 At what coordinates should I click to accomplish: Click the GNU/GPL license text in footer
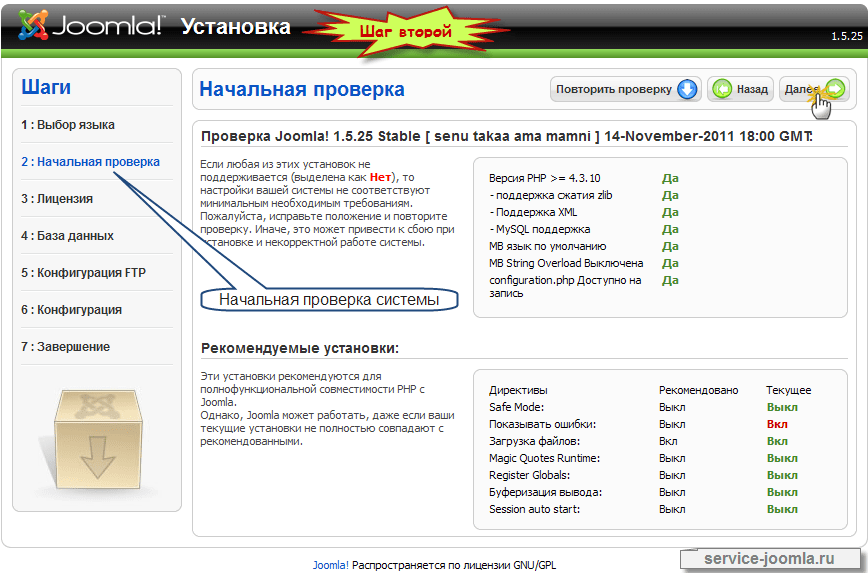[535, 565]
